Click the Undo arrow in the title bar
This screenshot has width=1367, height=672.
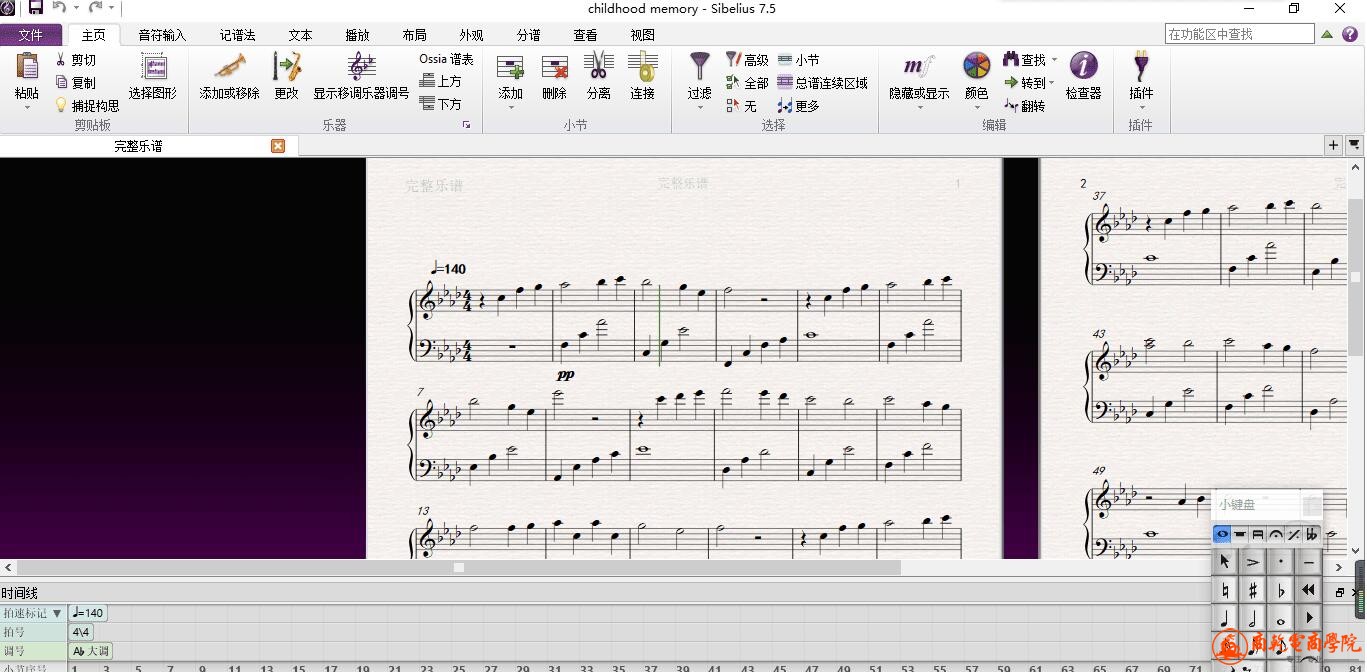click(x=59, y=8)
